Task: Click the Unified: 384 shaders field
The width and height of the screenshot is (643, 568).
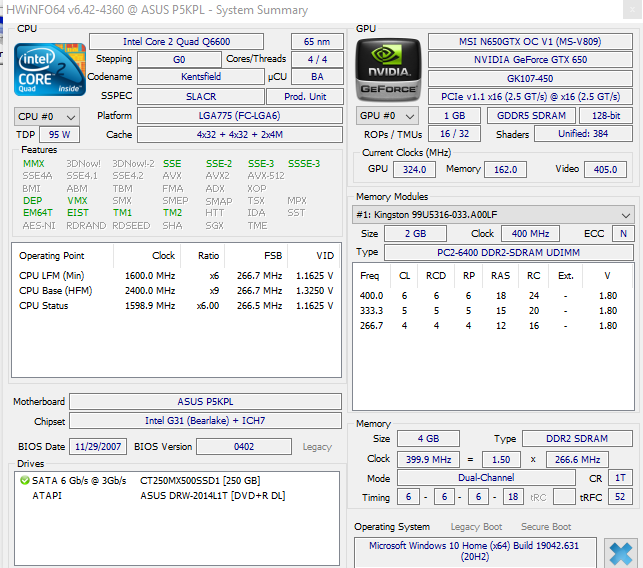Action: pyautogui.click(x=583, y=134)
